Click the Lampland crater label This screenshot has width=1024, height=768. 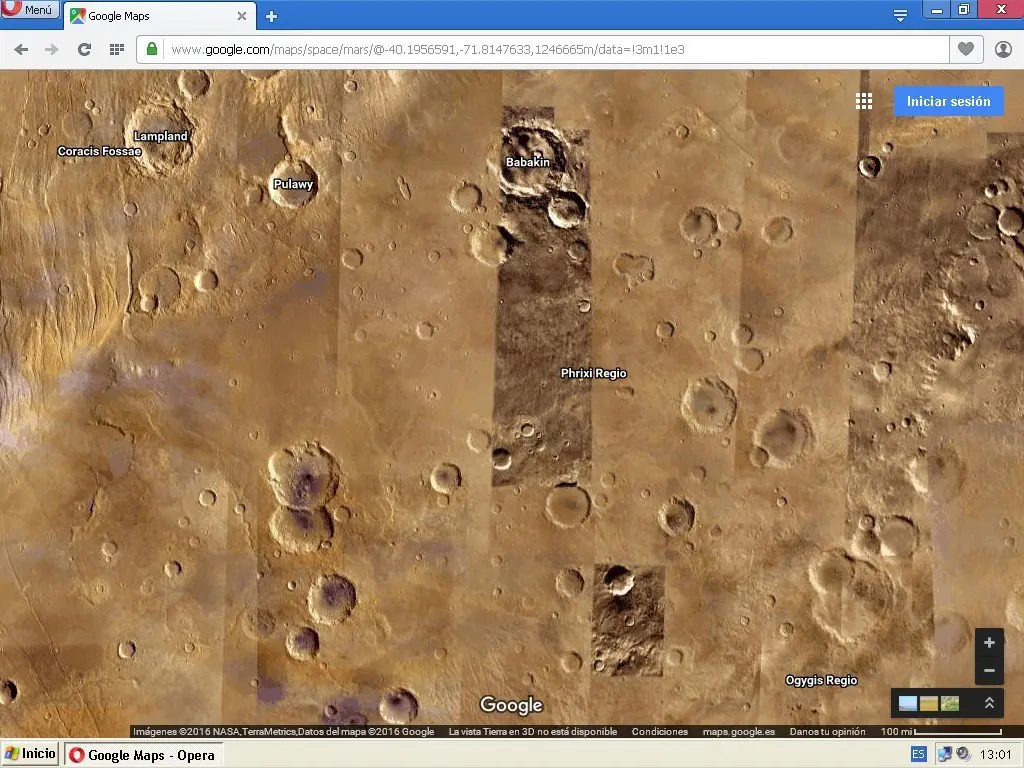tap(161, 136)
